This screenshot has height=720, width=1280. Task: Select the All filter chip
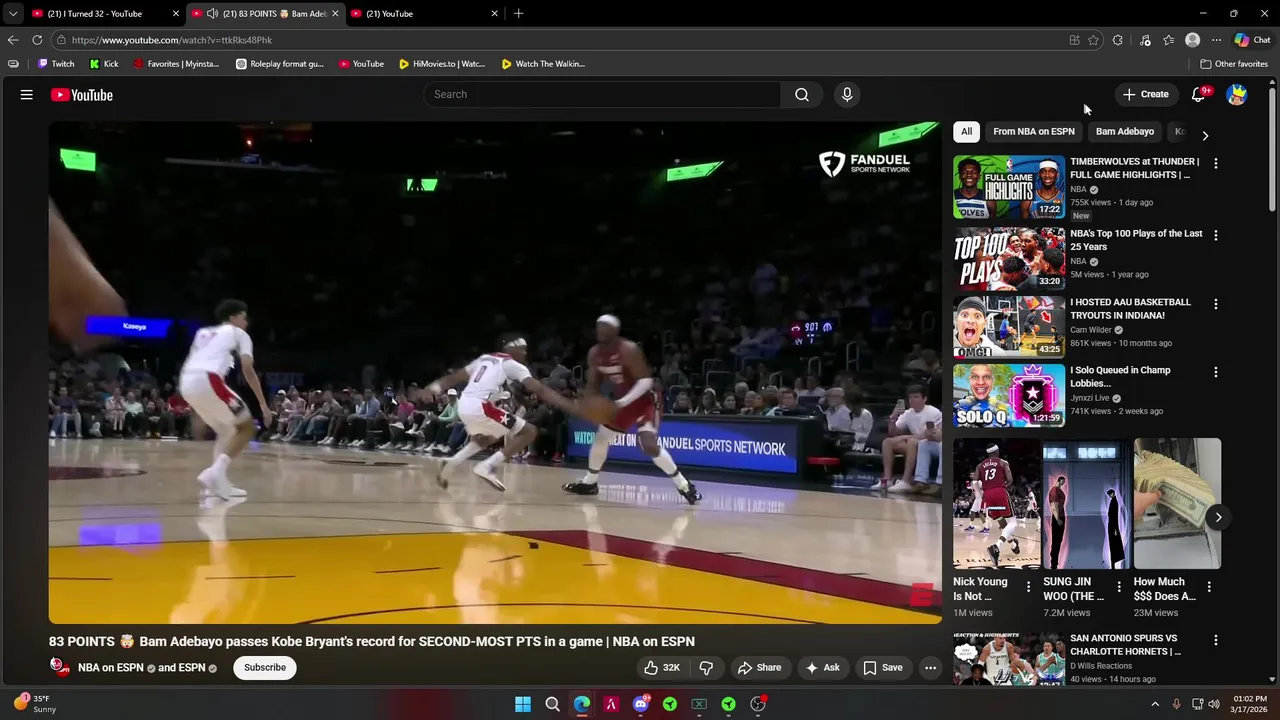[966, 132]
